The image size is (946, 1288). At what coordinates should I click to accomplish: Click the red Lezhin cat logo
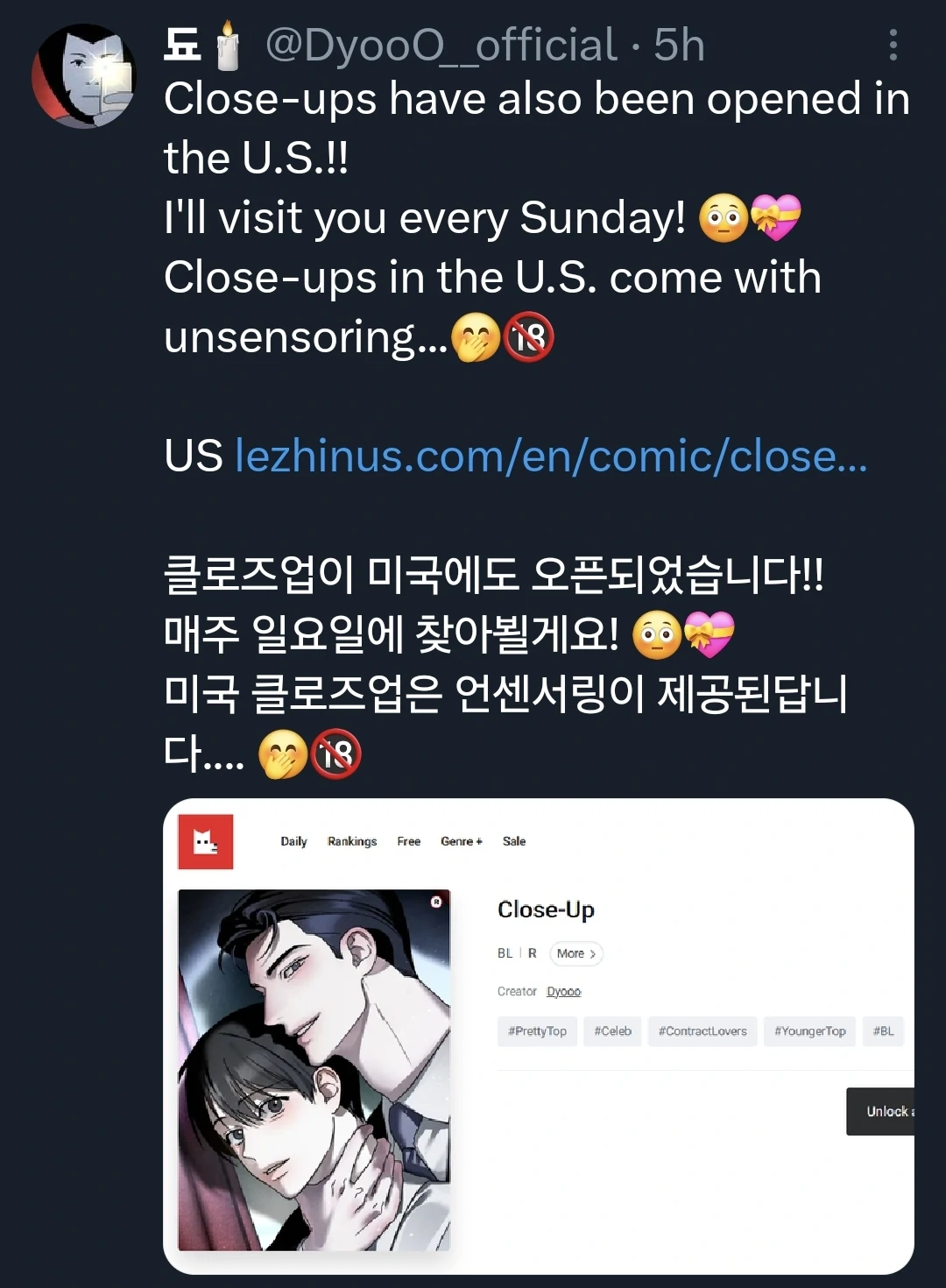[206, 842]
